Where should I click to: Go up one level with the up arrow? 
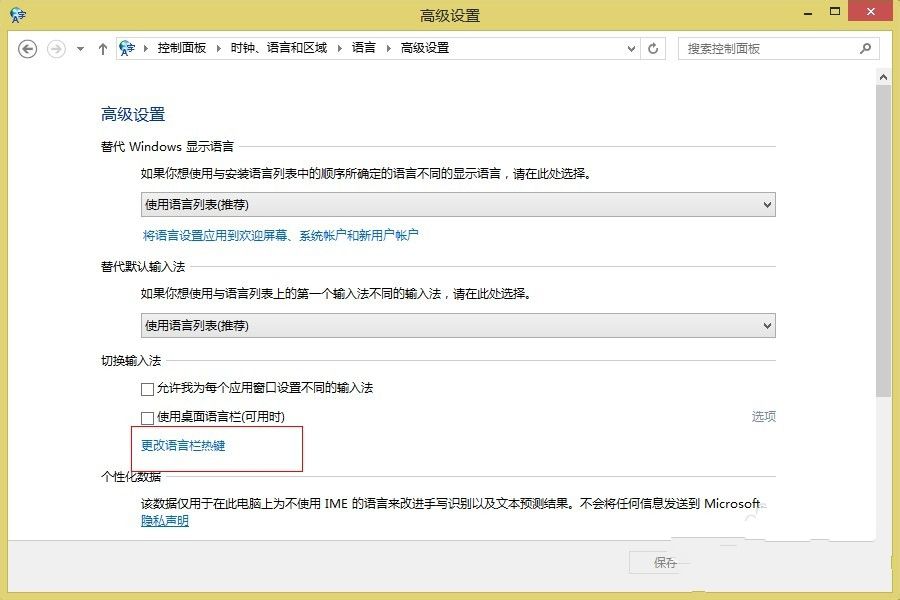[103, 47]
